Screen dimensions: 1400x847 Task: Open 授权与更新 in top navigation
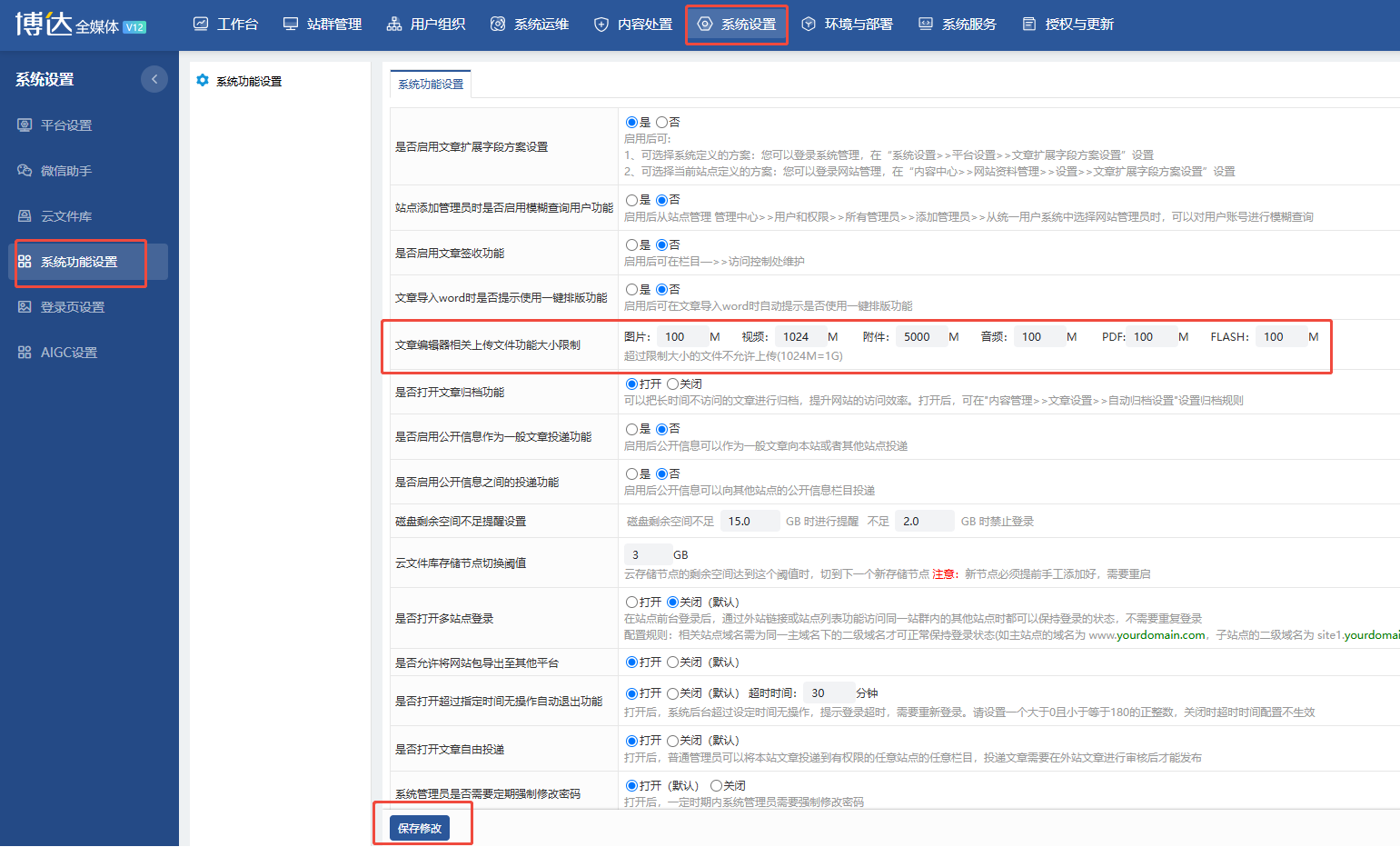click(x=1067, y=25)
